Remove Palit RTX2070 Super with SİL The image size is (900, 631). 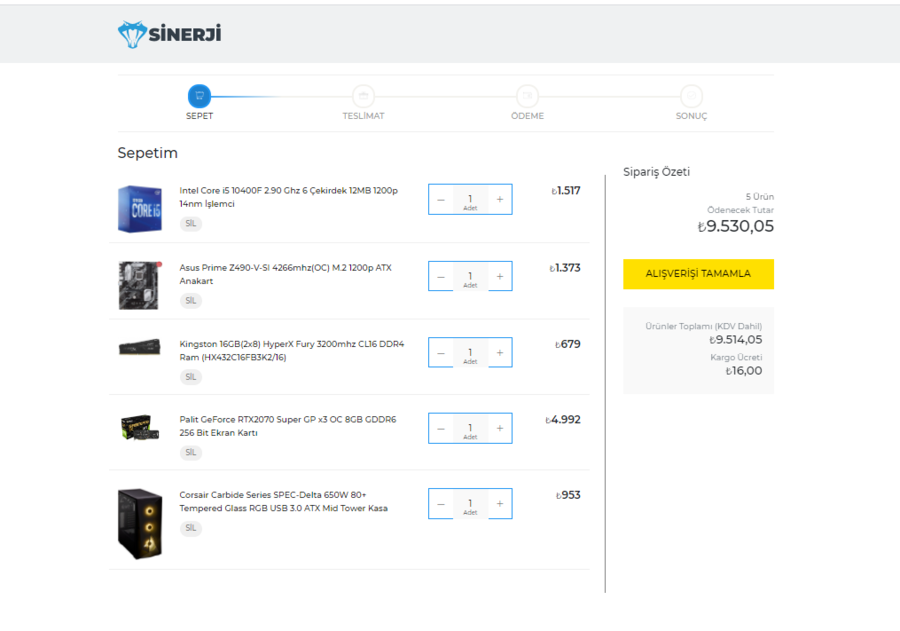point(191,452)
